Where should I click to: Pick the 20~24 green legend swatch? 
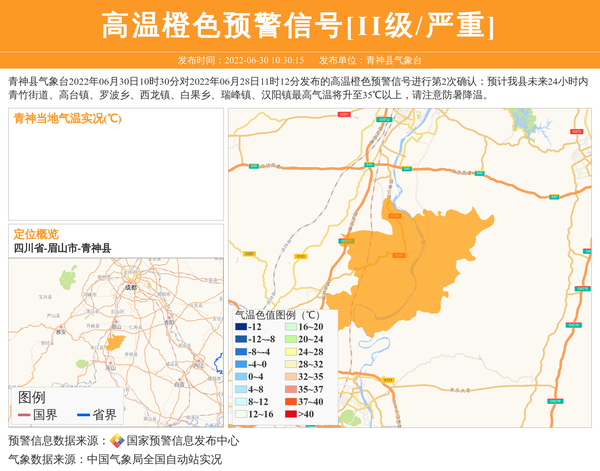point(291,339)
